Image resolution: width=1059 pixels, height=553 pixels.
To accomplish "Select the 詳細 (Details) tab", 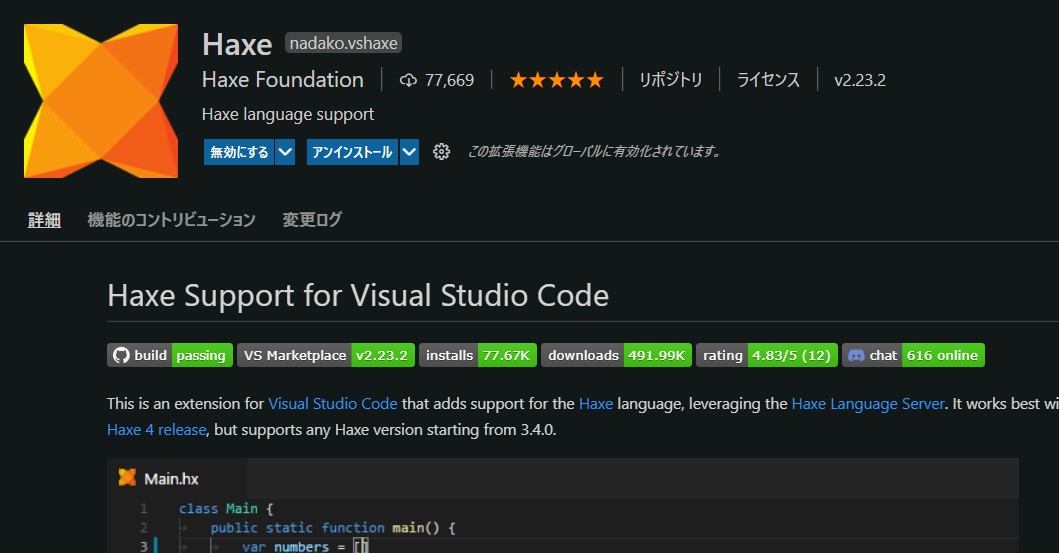I will tap(45, 220).
